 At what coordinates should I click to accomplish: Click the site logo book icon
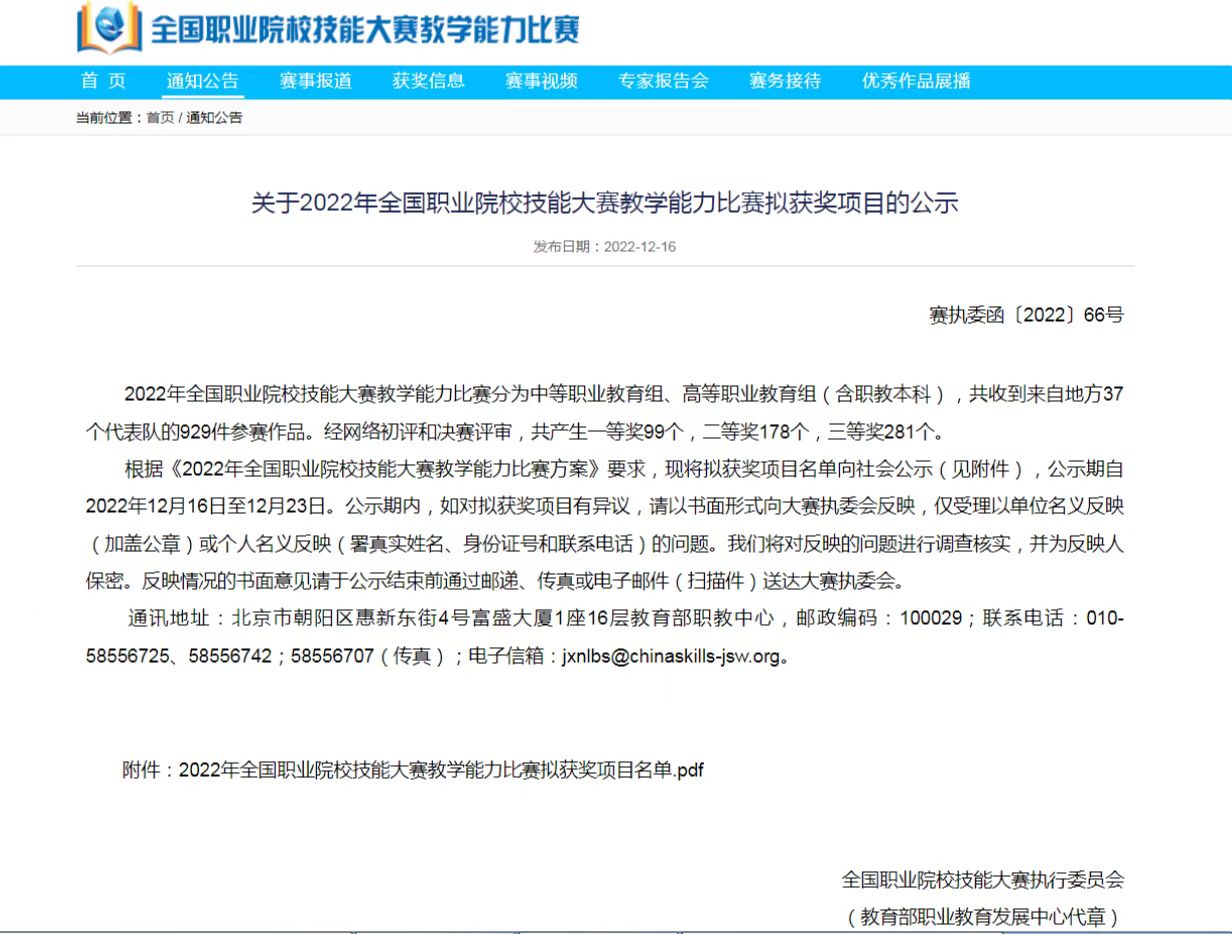(x=110, y=28)
